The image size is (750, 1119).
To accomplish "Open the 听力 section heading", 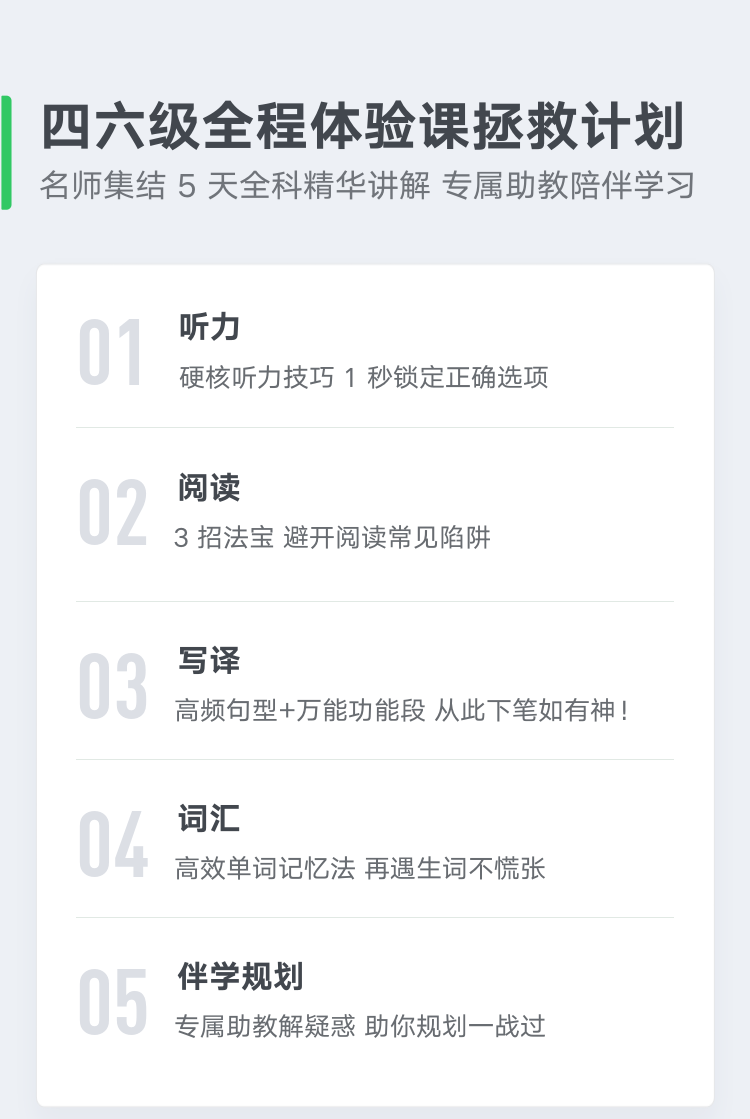I will [209, 327].
